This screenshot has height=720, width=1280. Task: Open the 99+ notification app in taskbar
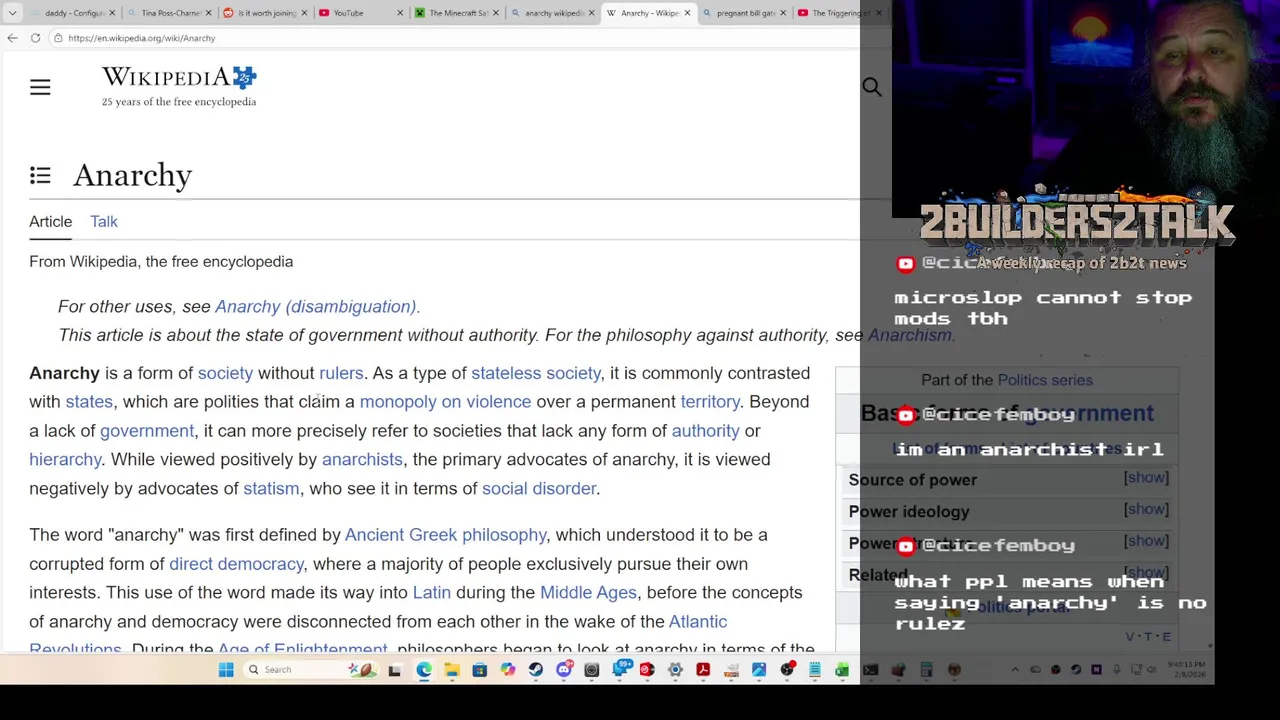tap(621, 668)
